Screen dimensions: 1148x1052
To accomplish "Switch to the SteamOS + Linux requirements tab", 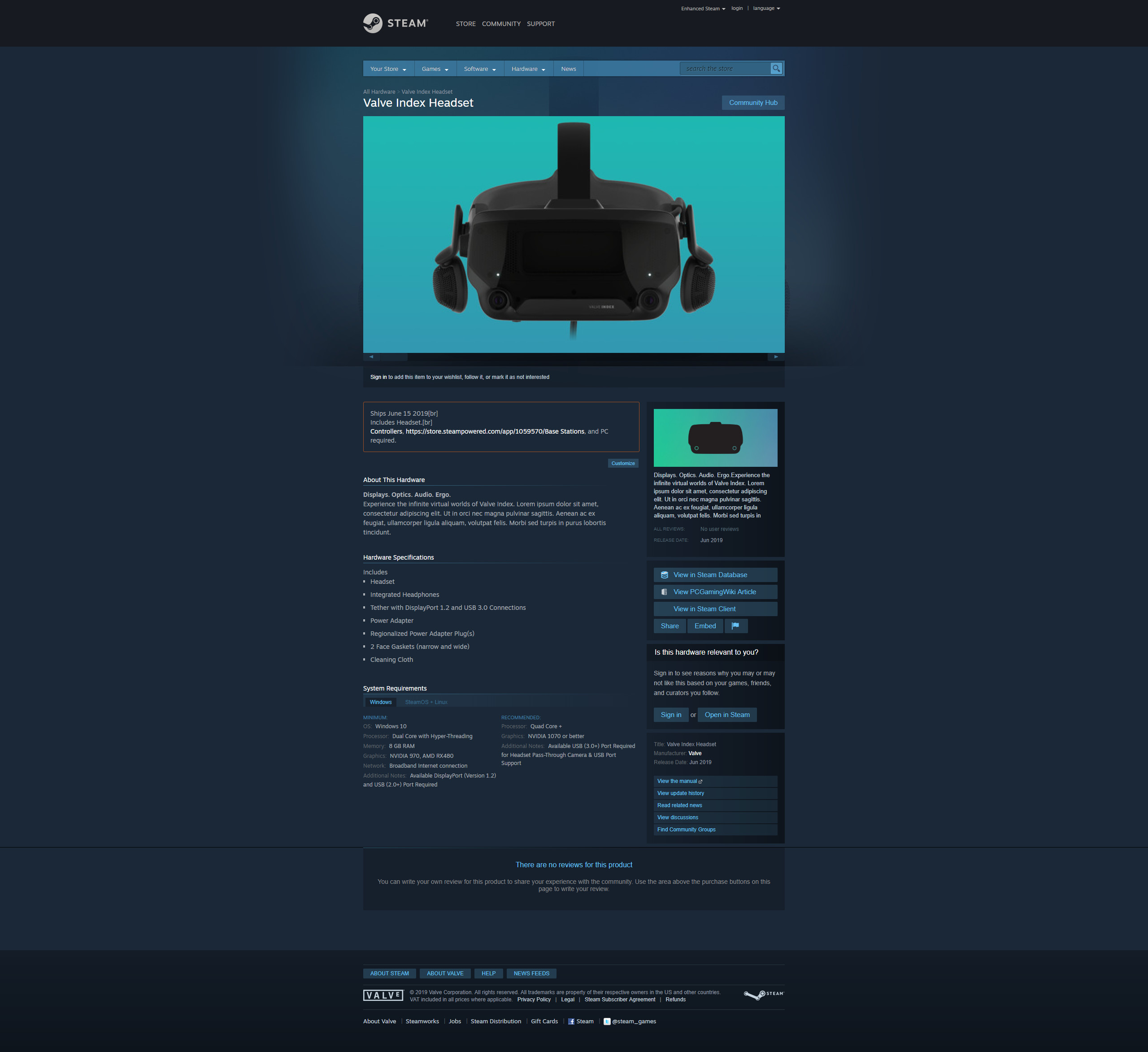I will [426, 702].
